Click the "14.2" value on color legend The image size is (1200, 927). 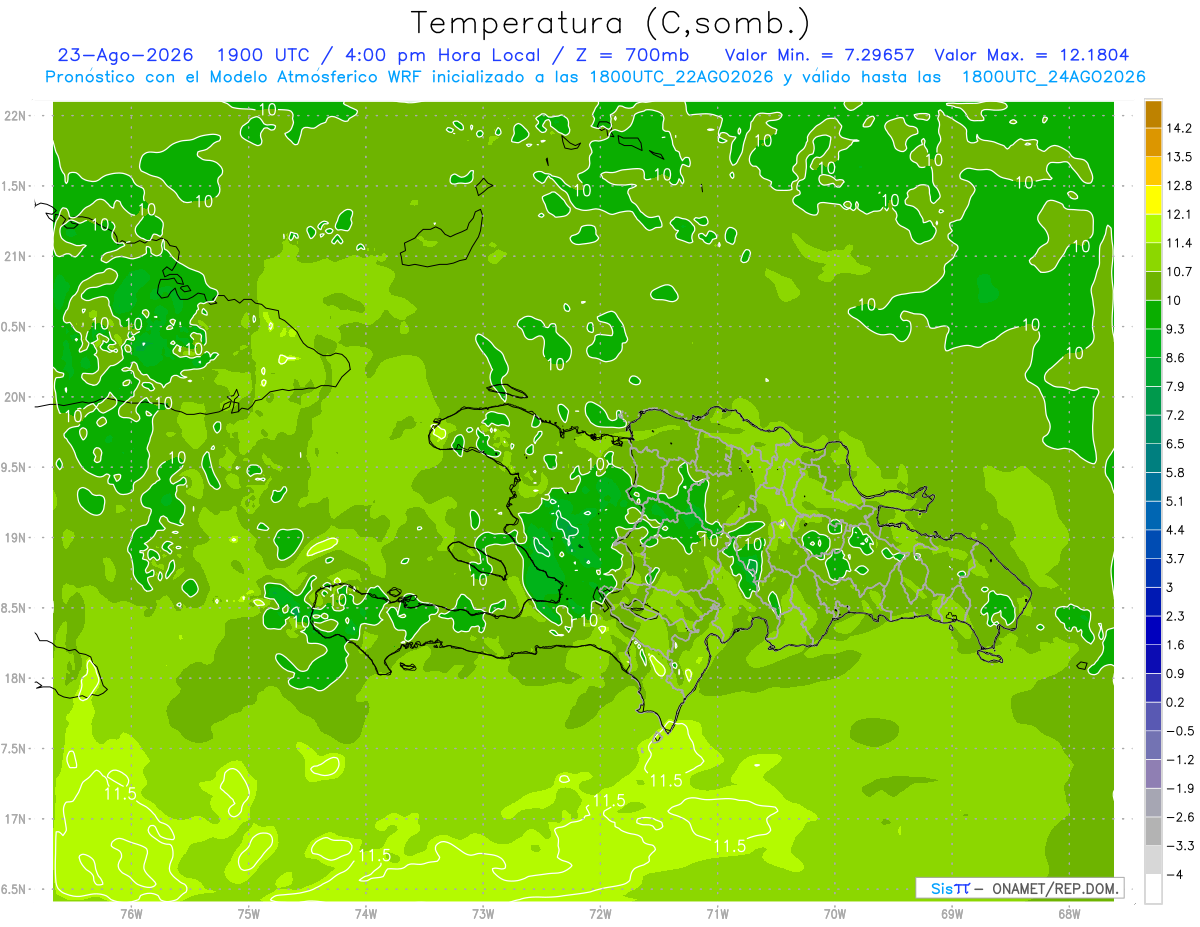coord(1179,128)
